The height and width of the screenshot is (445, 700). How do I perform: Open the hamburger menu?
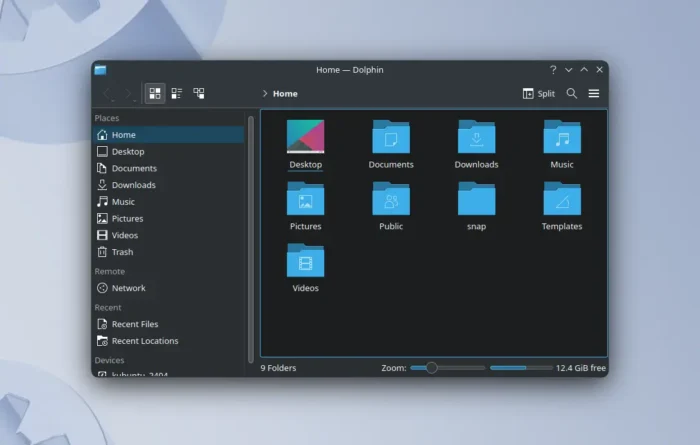(594, 93)
